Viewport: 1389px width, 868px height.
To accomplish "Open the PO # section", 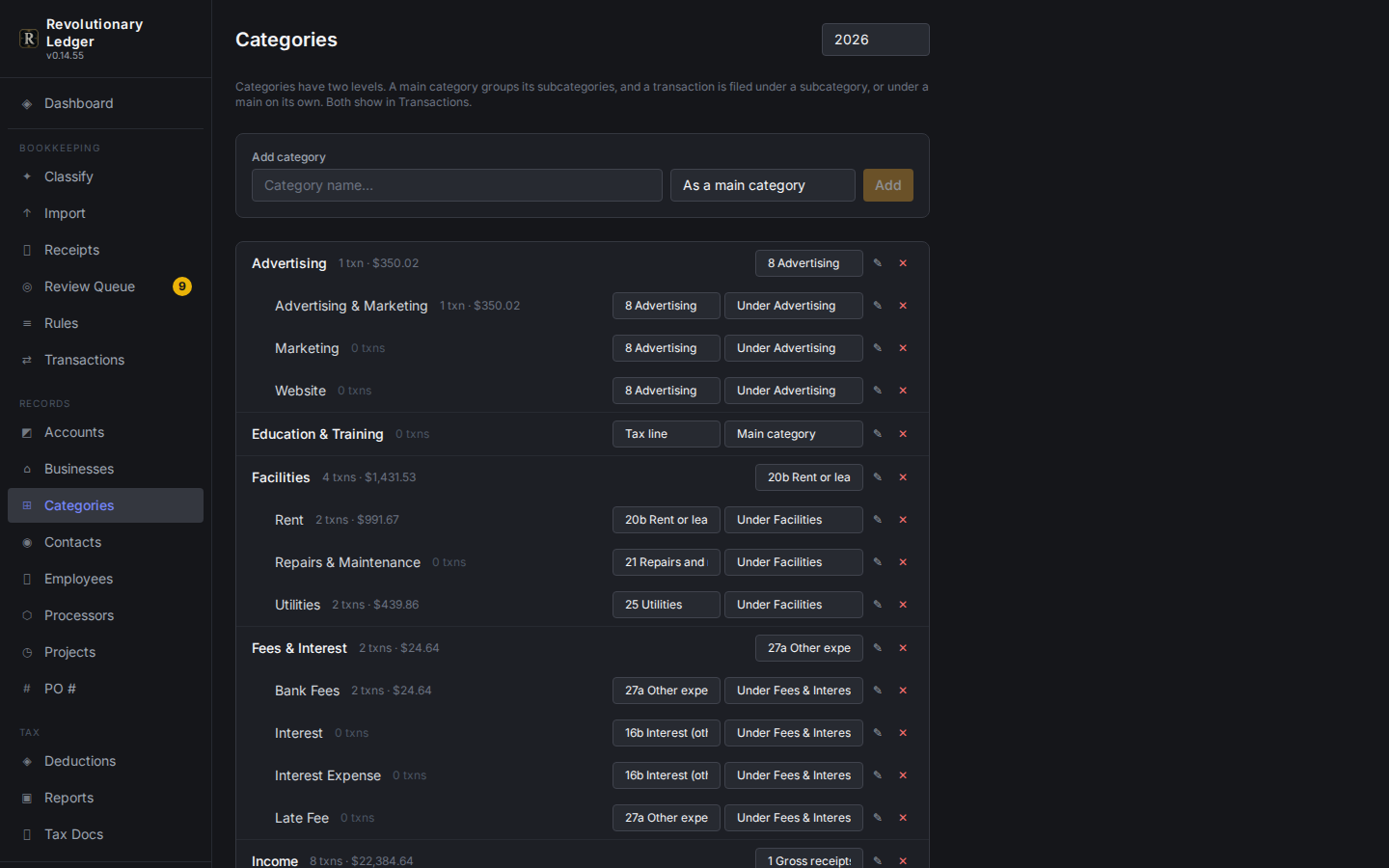I will (105, 689).
